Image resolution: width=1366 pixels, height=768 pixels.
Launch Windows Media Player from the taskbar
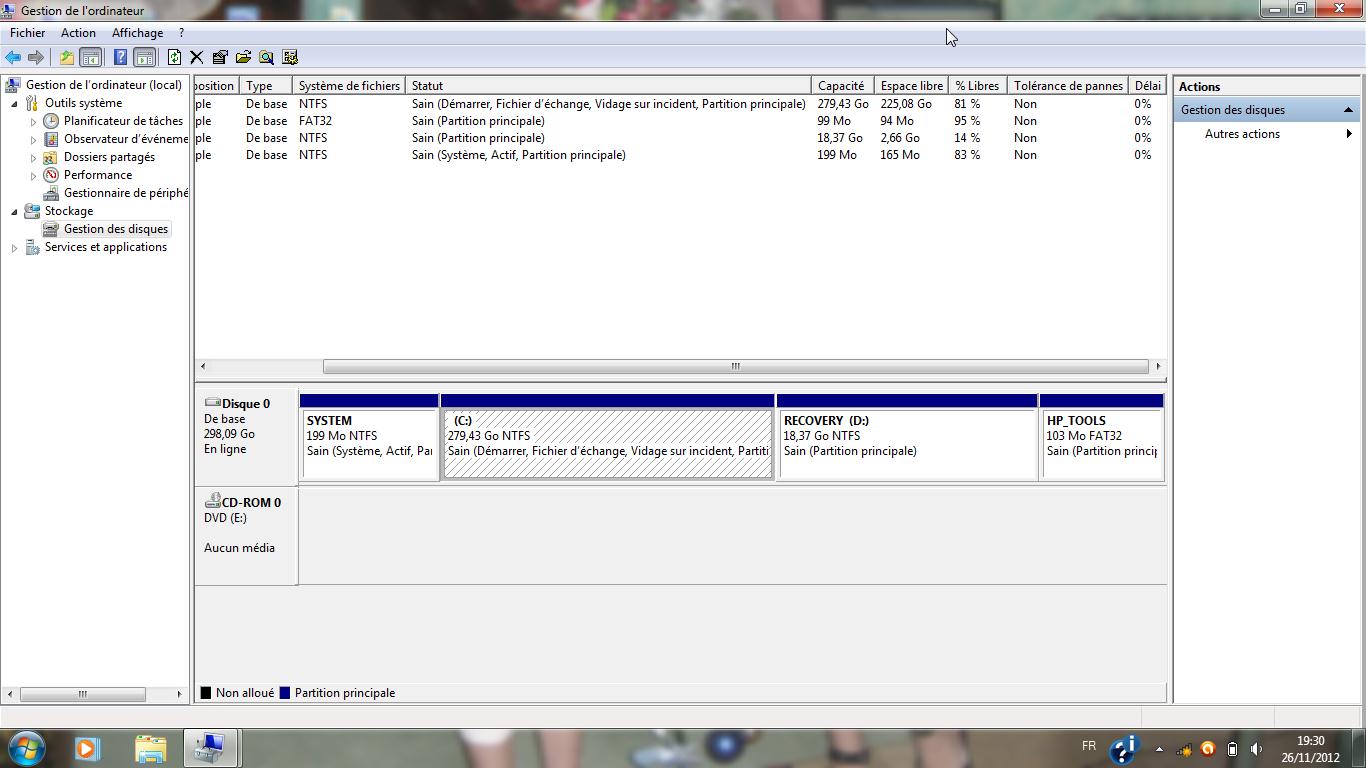87,748
